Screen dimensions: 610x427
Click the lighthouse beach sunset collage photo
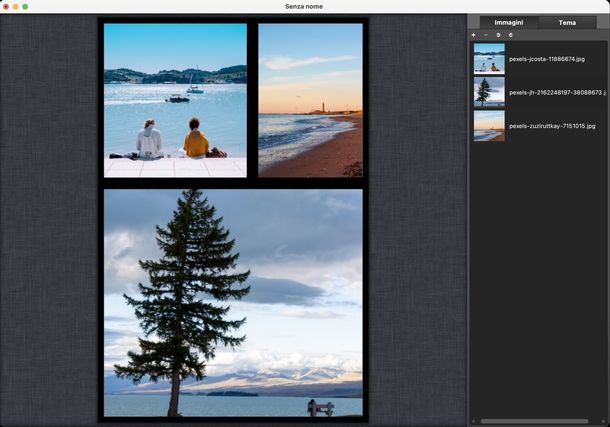[310, 100]
